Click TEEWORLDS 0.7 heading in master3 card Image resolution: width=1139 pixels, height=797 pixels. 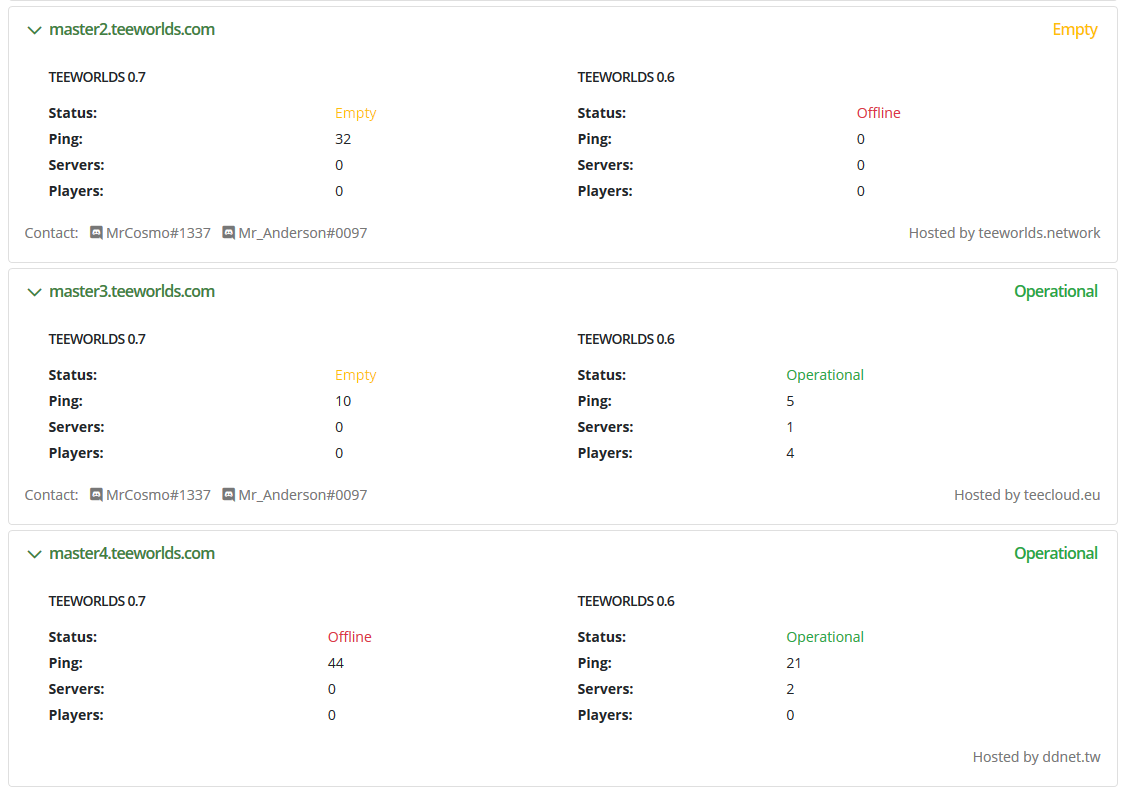click(97, 339)
